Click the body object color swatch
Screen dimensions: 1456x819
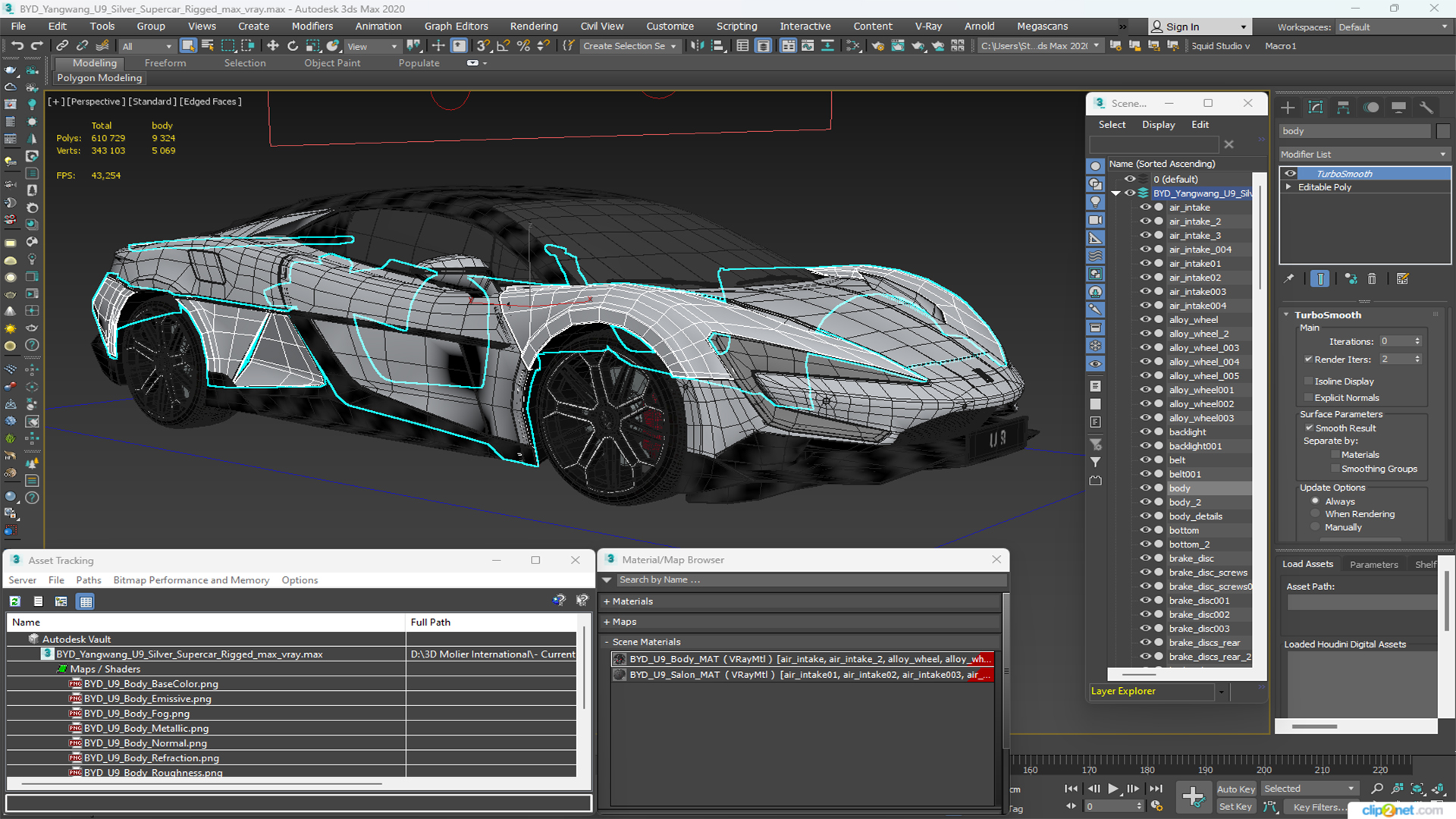1443,131
